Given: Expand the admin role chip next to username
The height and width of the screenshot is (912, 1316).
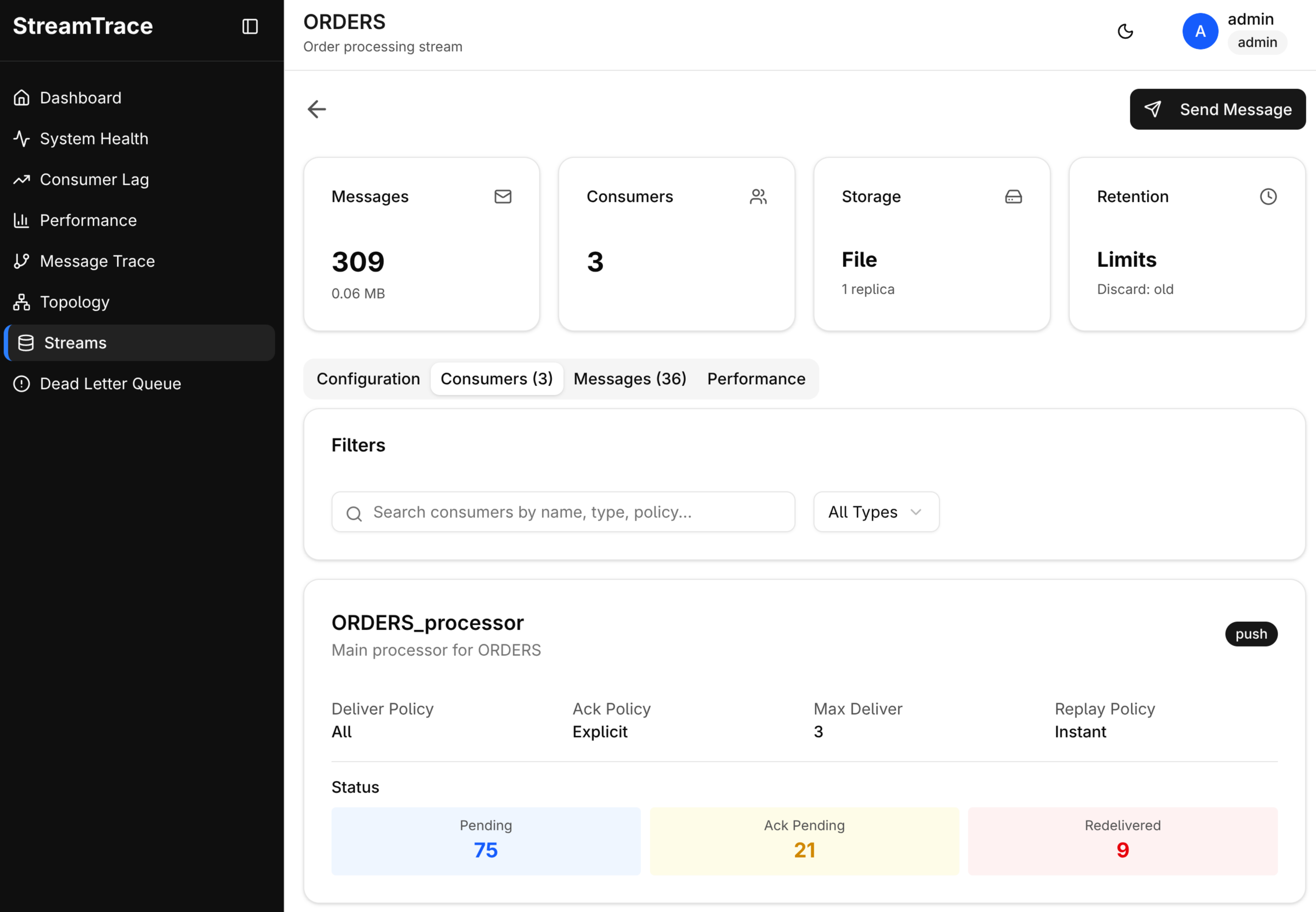Looking at the screenshot, I should 1256,42.
